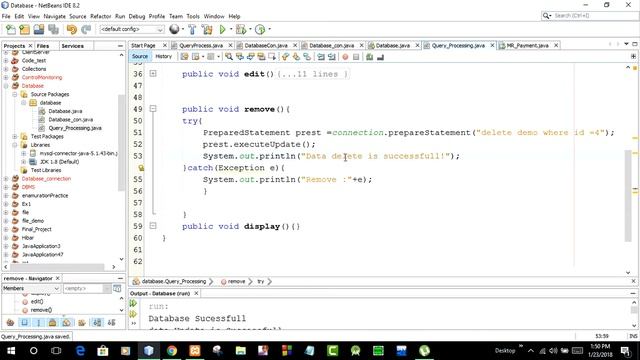This screenshot has width=640, height=360.
Task: Click the Save All toolbar icon
Action: [53, 29]
